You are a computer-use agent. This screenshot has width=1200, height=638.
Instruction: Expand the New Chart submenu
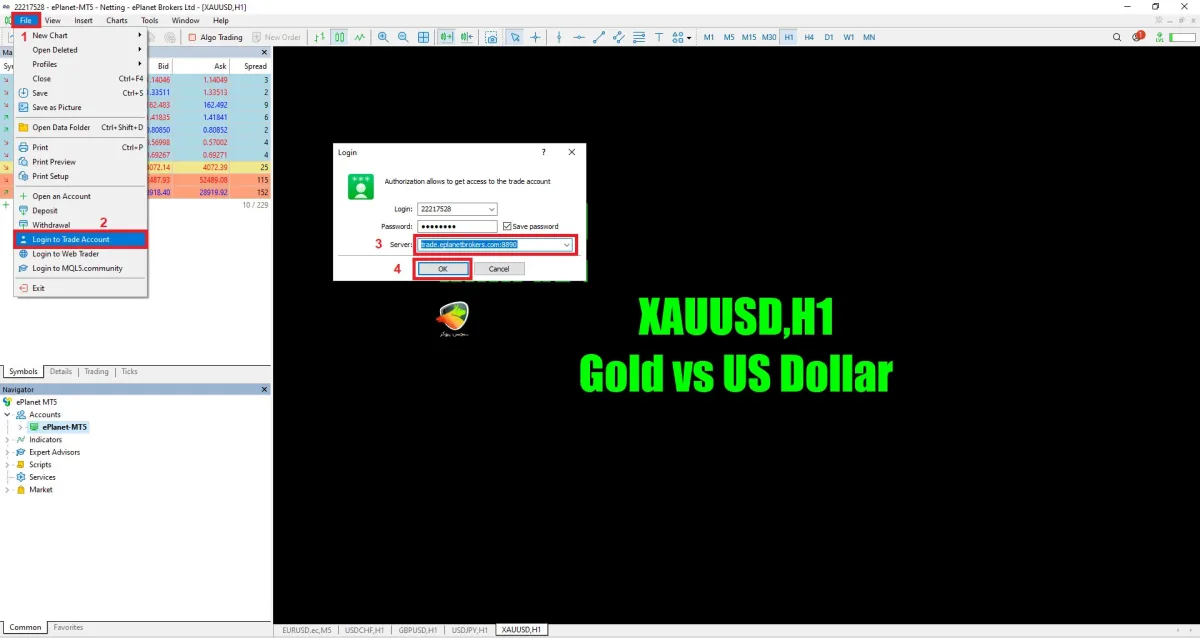tap(81, 35)
